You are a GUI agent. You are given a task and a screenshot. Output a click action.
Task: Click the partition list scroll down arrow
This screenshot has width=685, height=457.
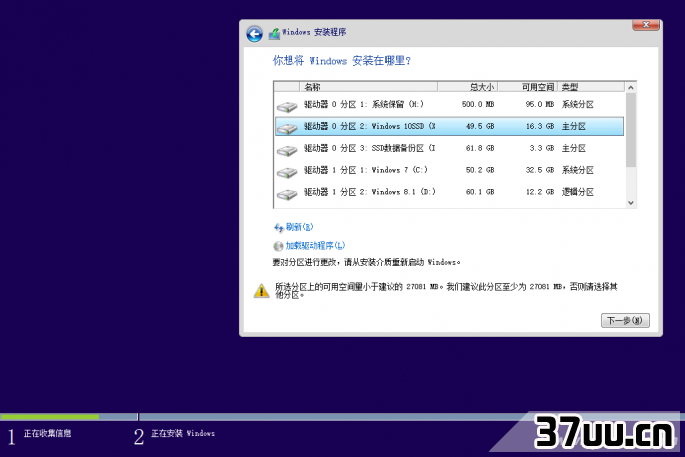click(x=630, y=203)
